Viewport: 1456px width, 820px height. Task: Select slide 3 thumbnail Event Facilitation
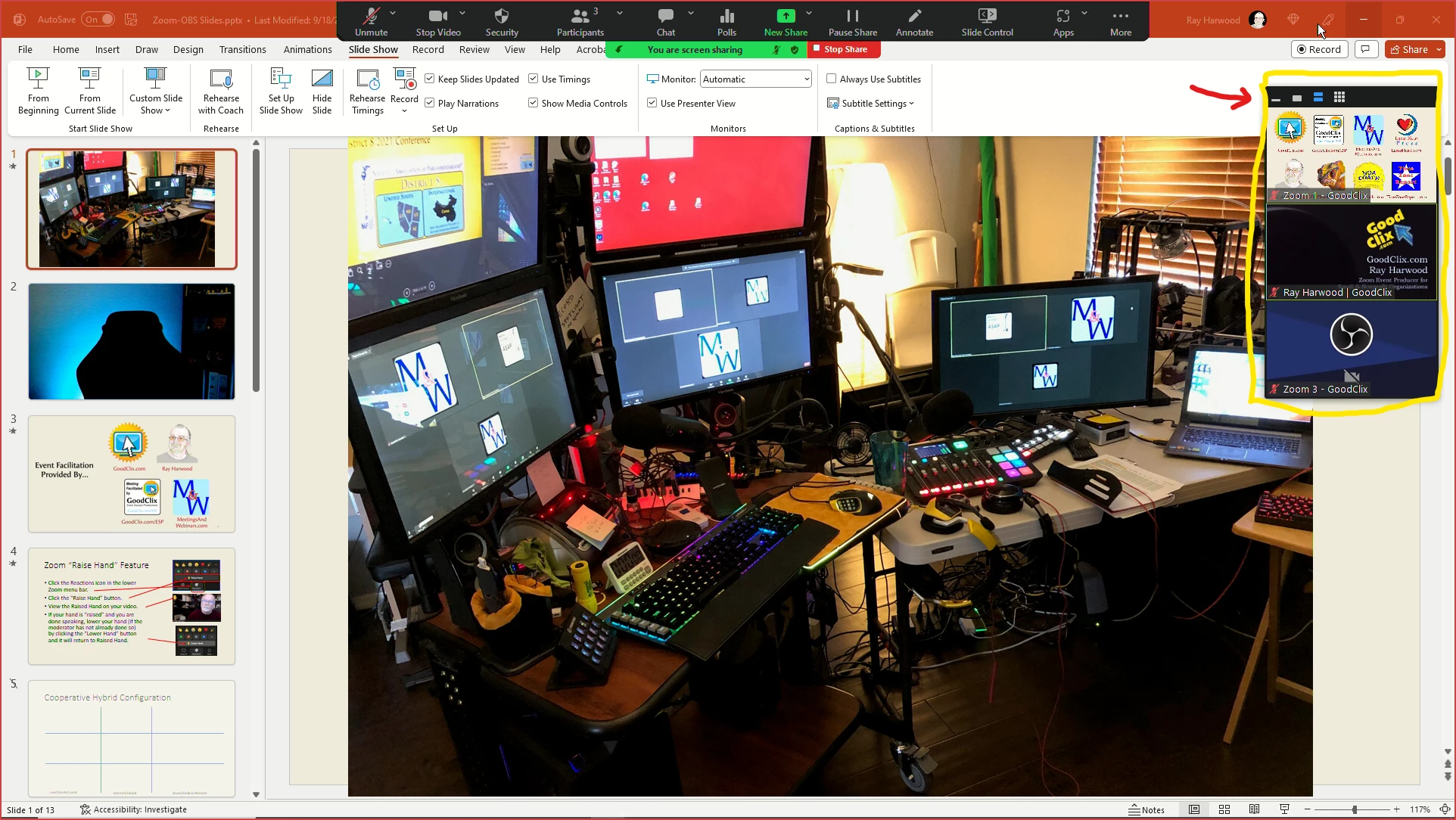[x=132, y=474]
